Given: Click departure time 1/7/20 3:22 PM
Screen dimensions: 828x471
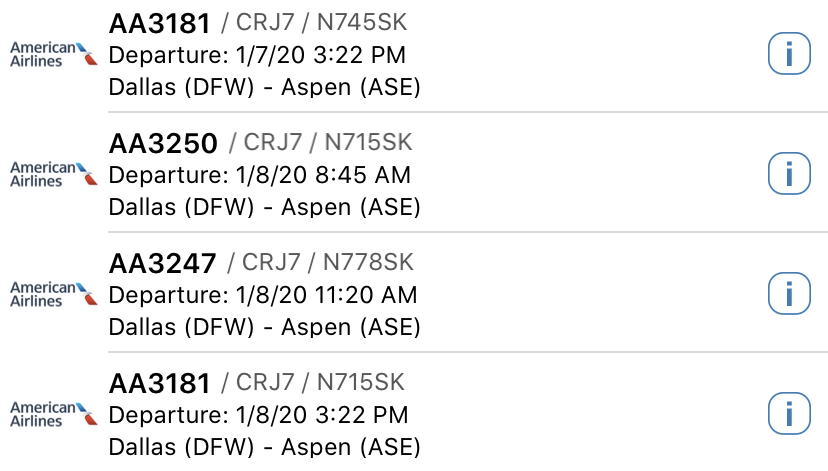Looking at the screenshot, I should [x=256, y=55].
